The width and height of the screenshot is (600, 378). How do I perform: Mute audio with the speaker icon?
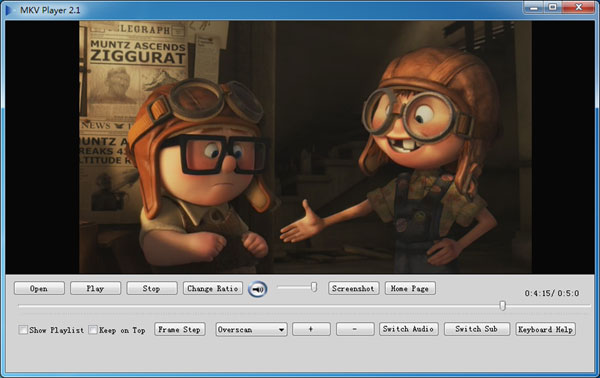[x=258, y=289]
